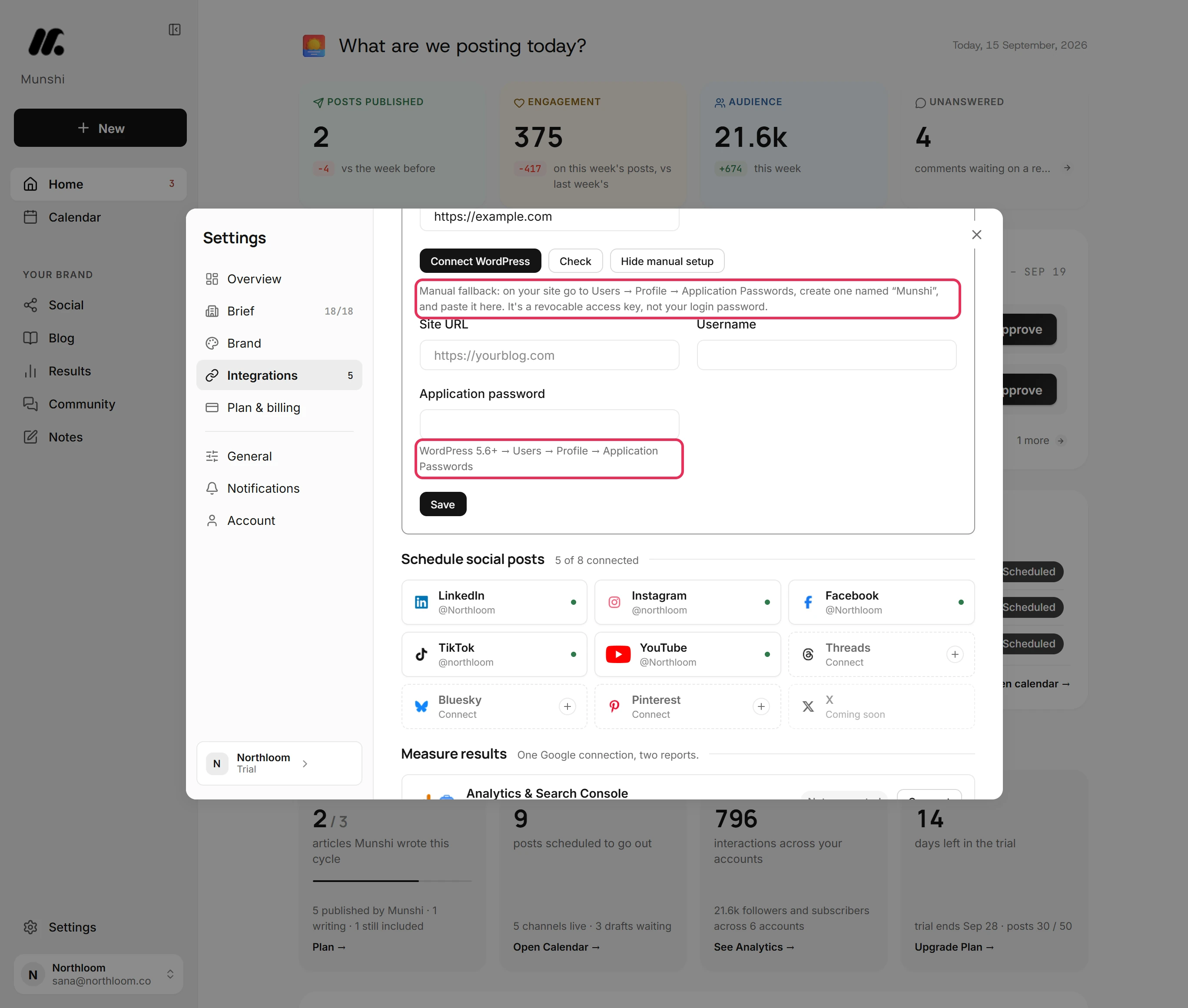1188x1008 pixels.
Task: Save the WordPress manual credentials
Action: [x=443, y=504]
